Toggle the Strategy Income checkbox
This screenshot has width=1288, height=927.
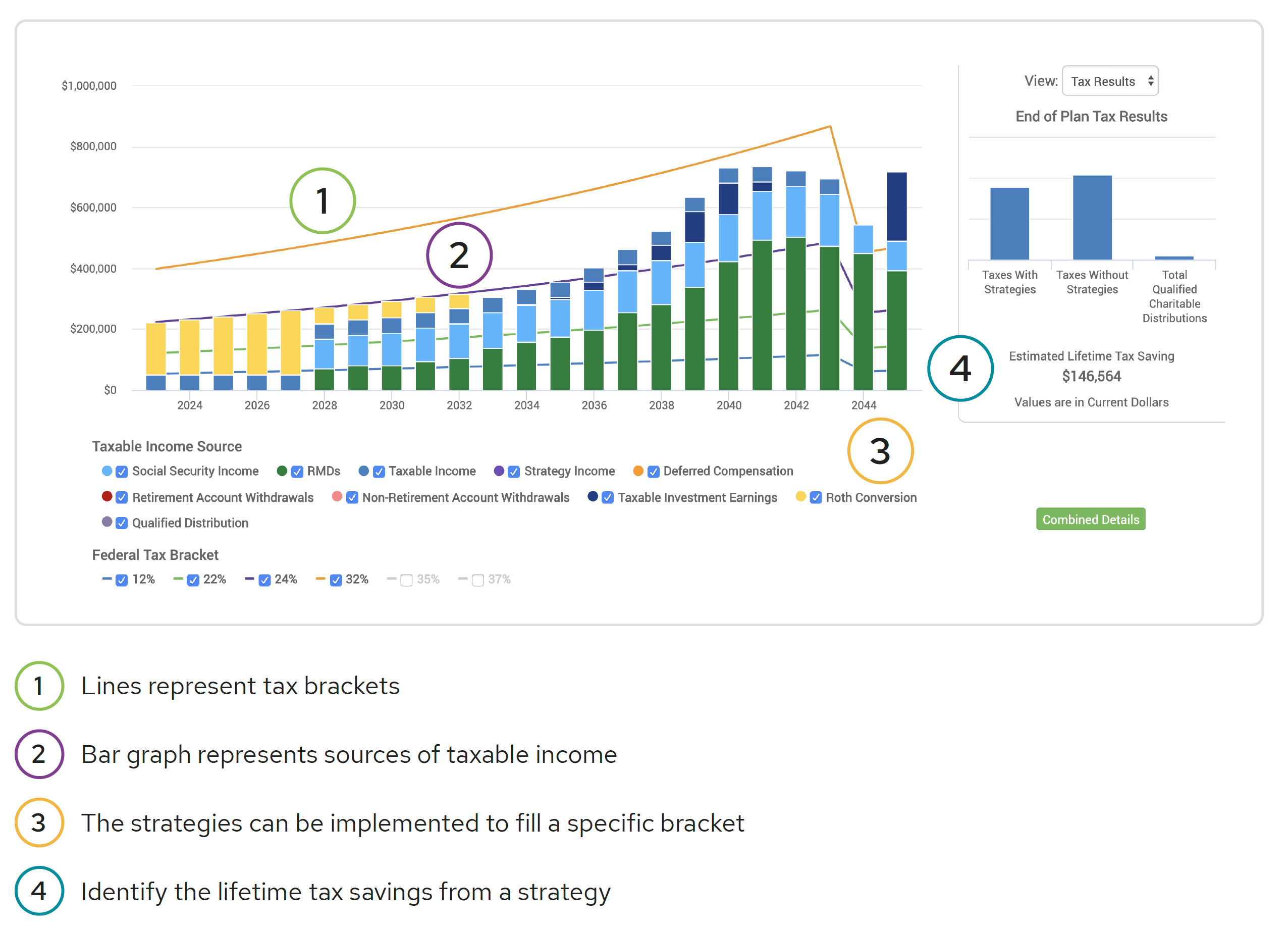[x=513, y=472]
